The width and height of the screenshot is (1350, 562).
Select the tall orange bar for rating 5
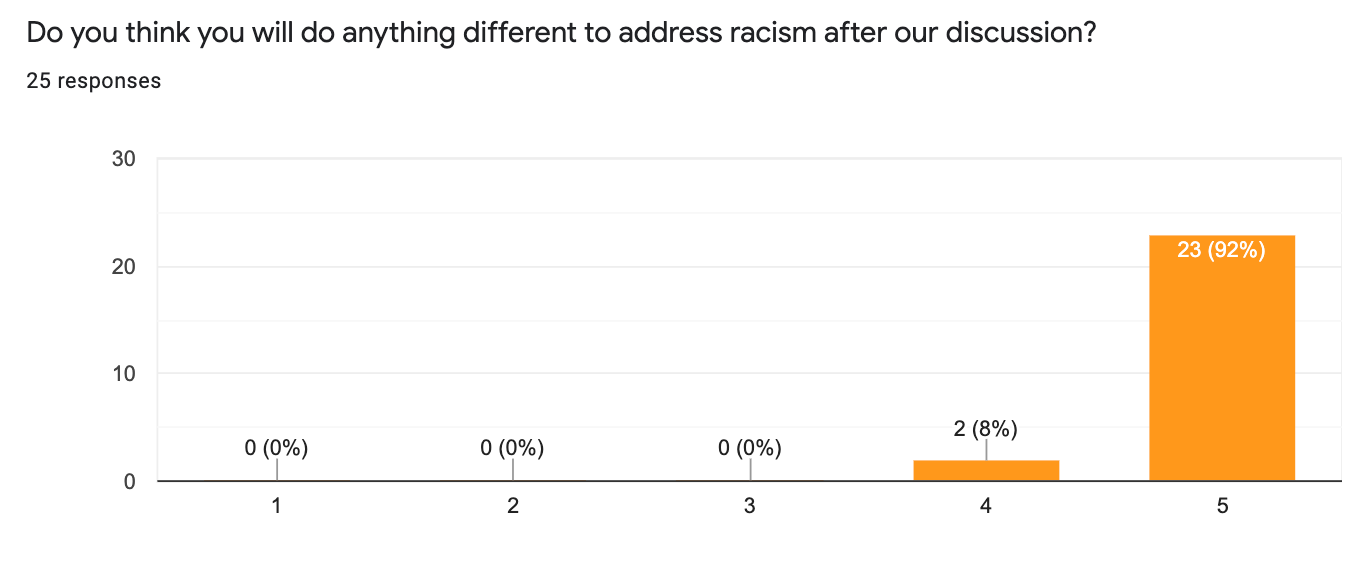click(1222, 360)
